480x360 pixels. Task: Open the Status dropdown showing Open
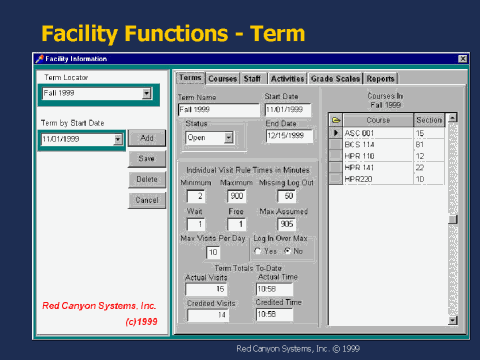(228, 137)
